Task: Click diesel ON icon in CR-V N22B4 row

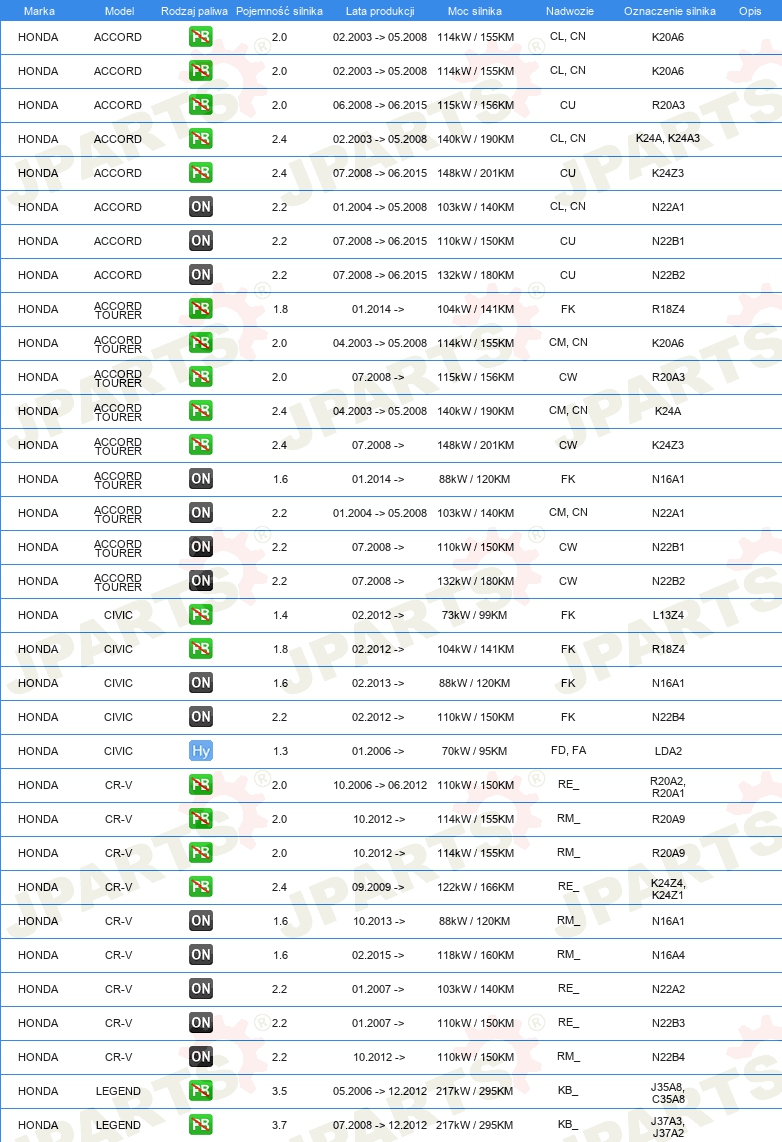Action: [x=201, y=1056]
